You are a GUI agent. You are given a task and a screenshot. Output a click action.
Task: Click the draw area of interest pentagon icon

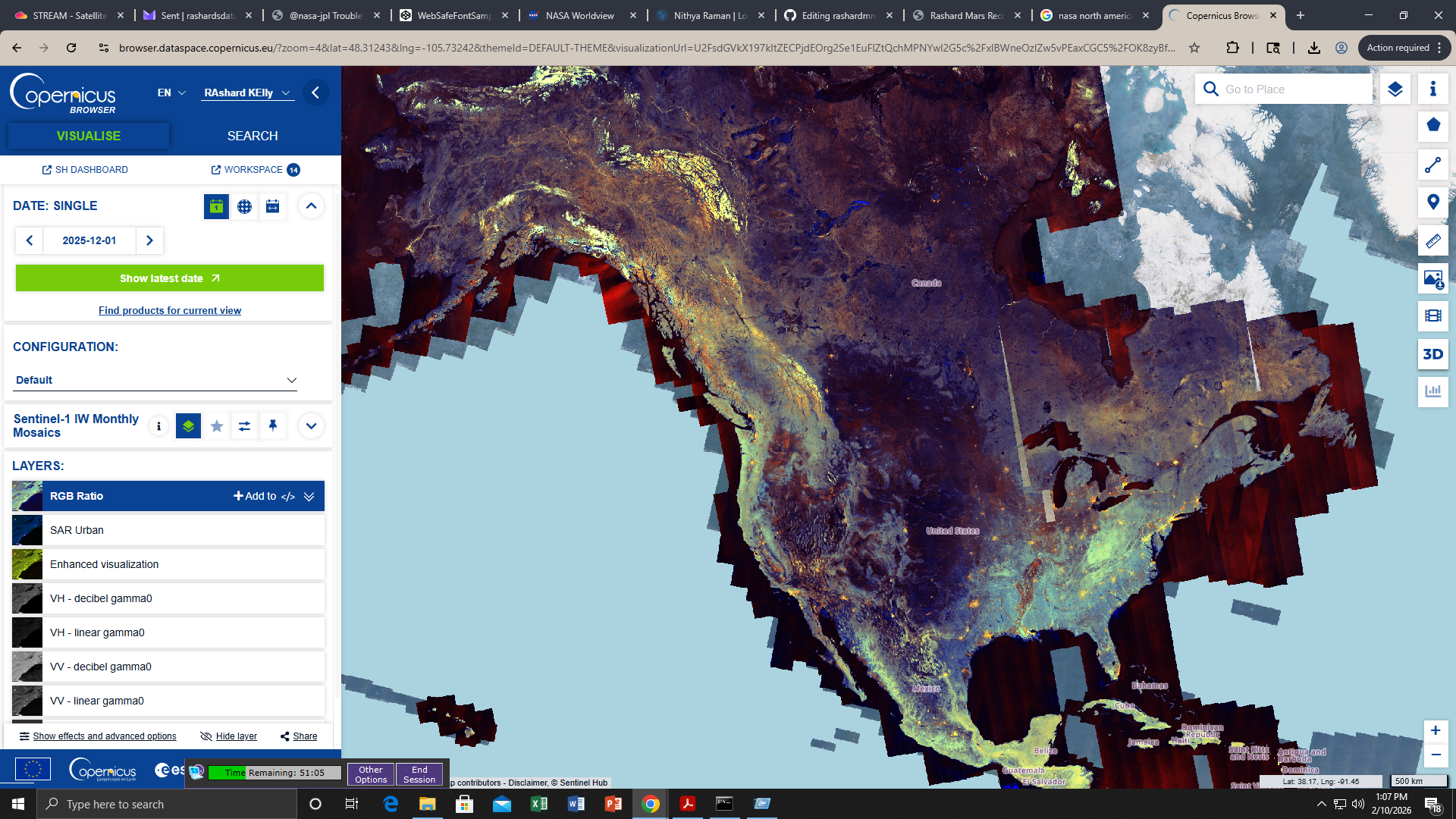1432,126
